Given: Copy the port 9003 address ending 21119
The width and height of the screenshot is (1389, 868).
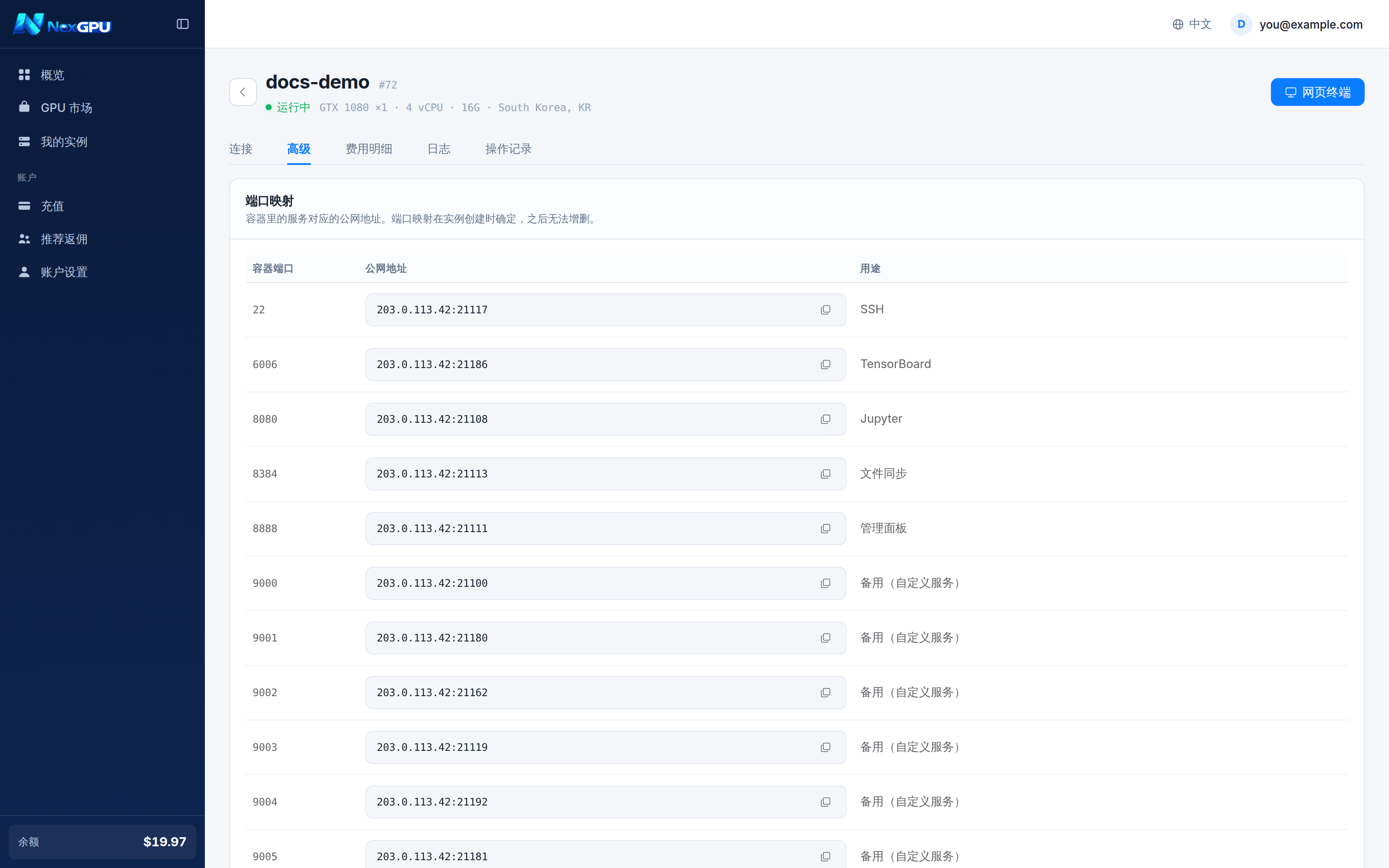Looking at the screenshot, I should click(825, 747).
